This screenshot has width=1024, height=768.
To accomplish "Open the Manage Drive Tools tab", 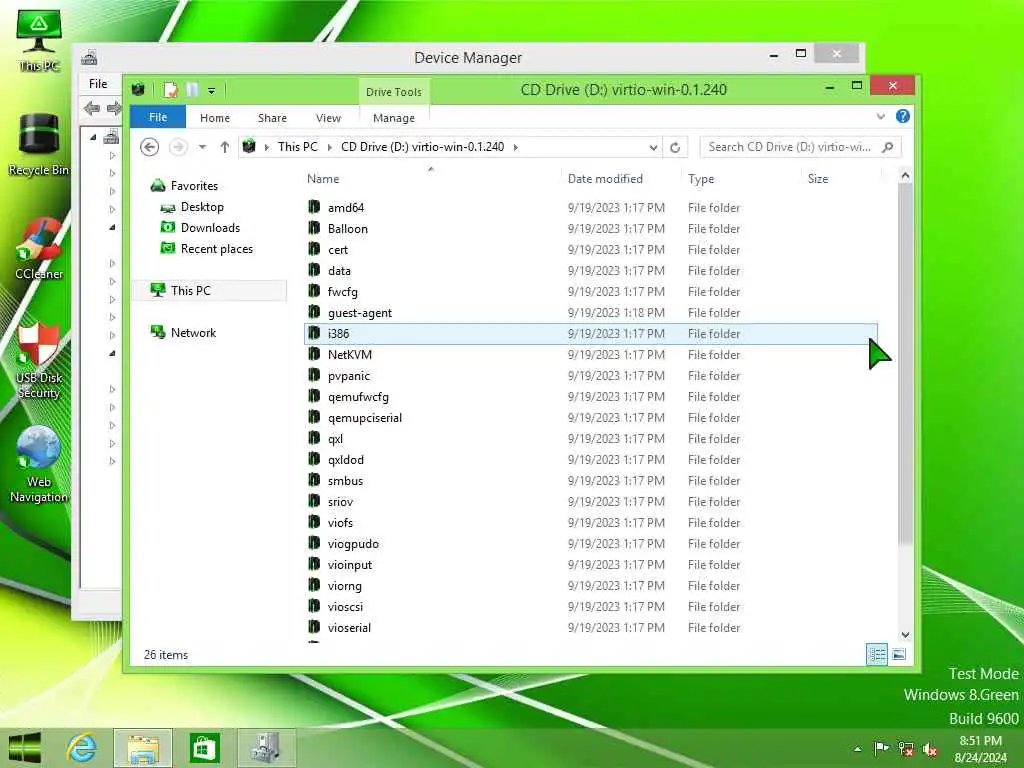I will 394,118.
